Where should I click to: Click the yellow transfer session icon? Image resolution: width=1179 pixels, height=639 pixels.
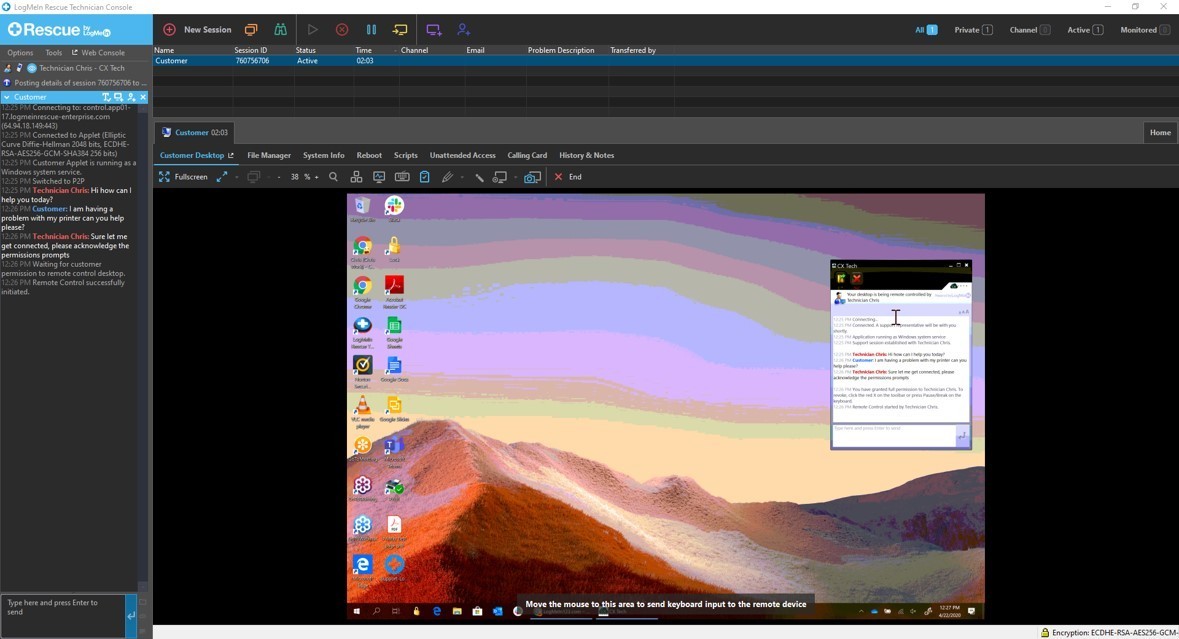click(x=400, y=30)
